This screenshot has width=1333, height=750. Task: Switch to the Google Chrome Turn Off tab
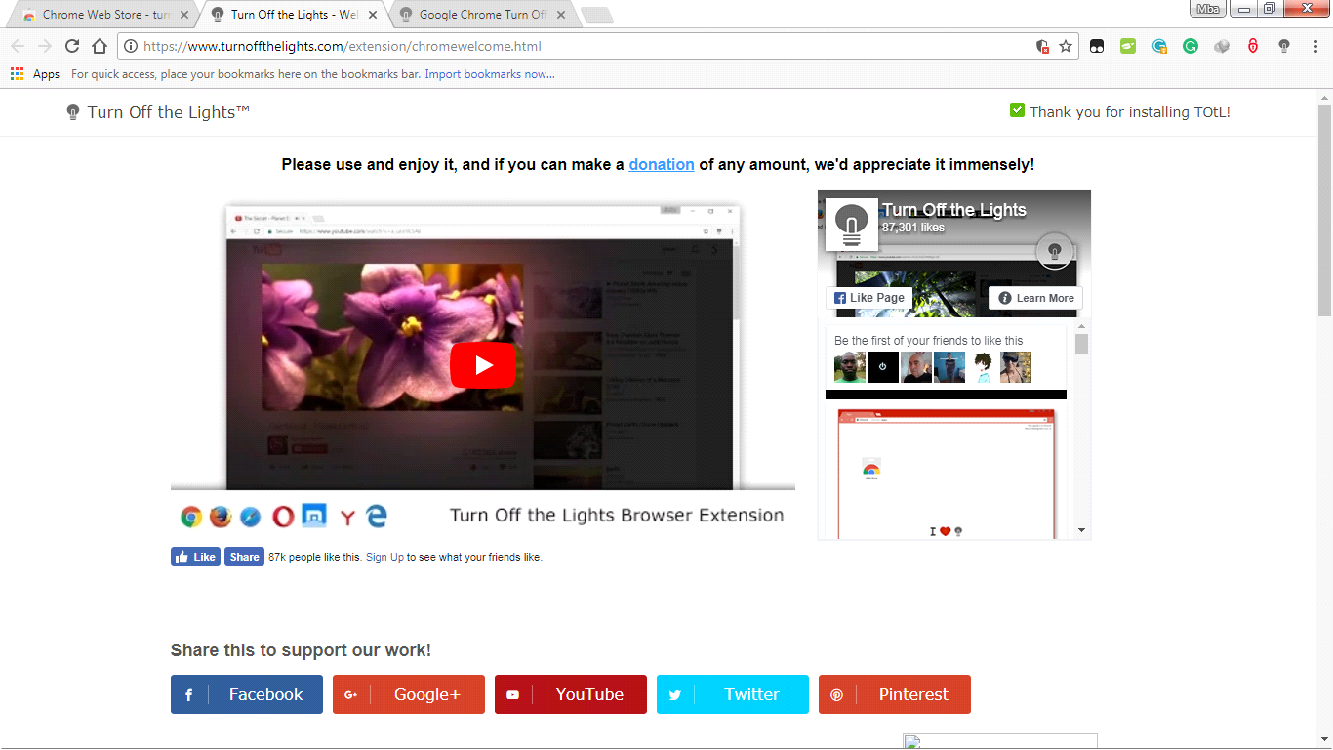click(482, 15)
